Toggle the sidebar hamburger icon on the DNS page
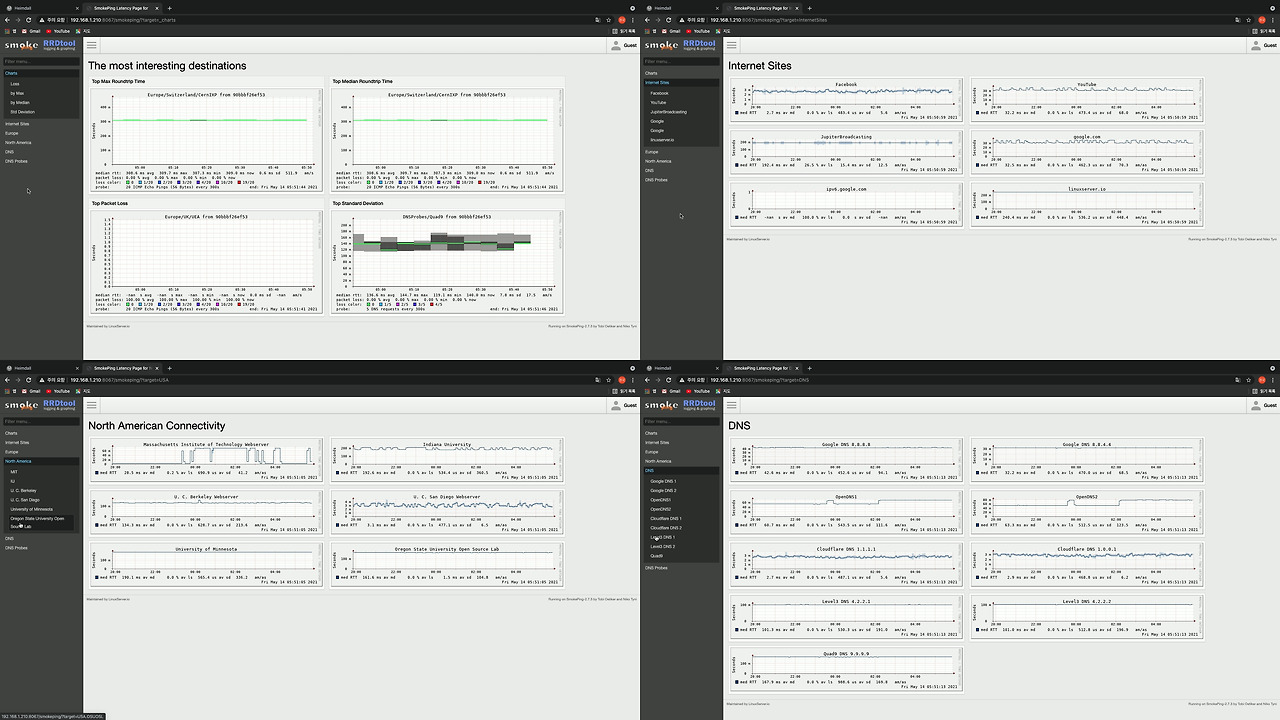 click(x=732, y=405)
